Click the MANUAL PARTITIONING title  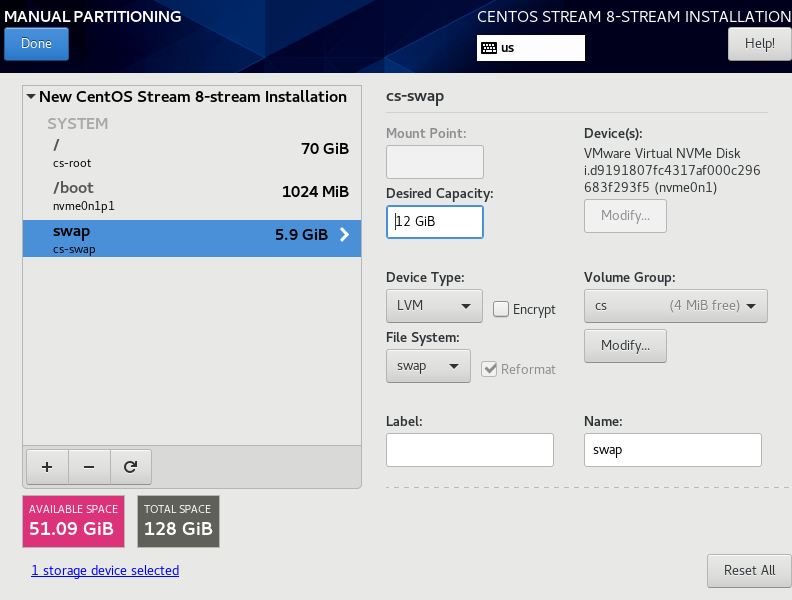click(92, 16)
